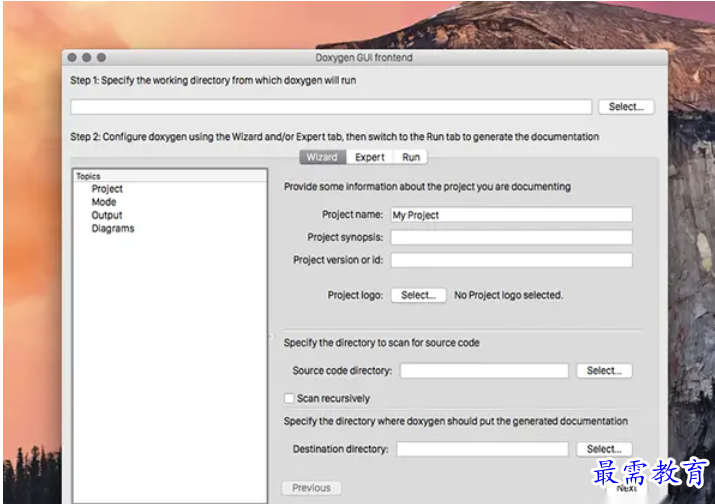The height and width of the screenshot is (504, 715).
Task: Click the Previous button
Action: pyautogui.click(x=311, y=488)
